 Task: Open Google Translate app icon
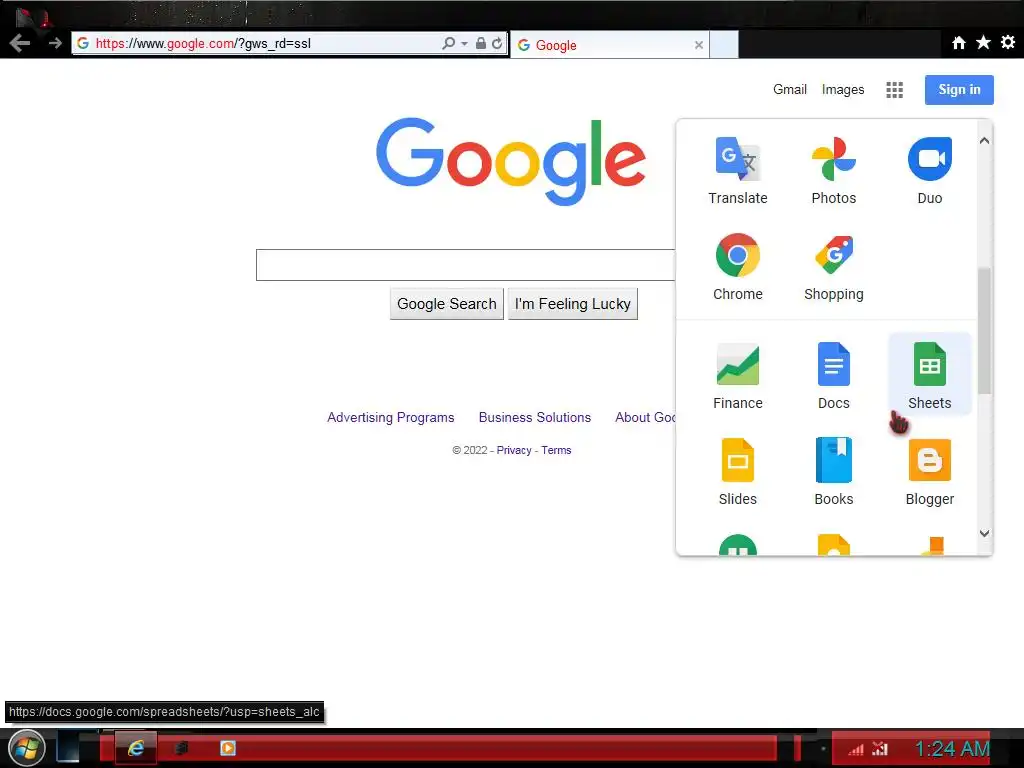point(737,159)
